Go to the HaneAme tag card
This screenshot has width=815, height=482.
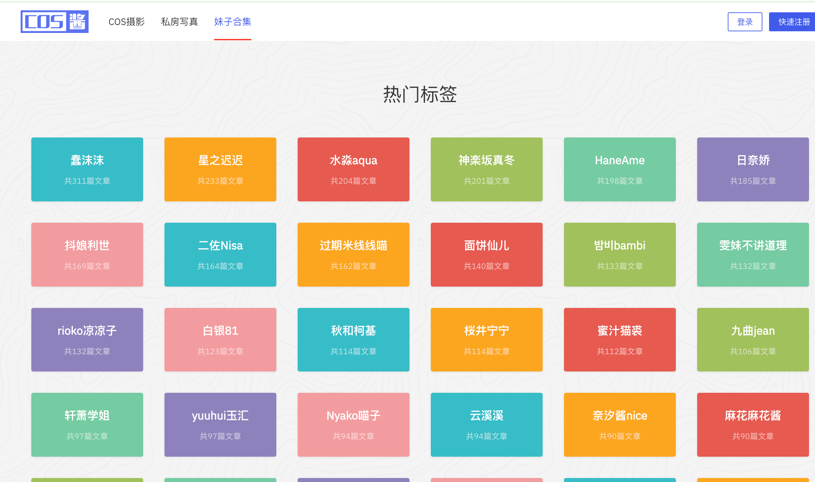pos(619,169)
